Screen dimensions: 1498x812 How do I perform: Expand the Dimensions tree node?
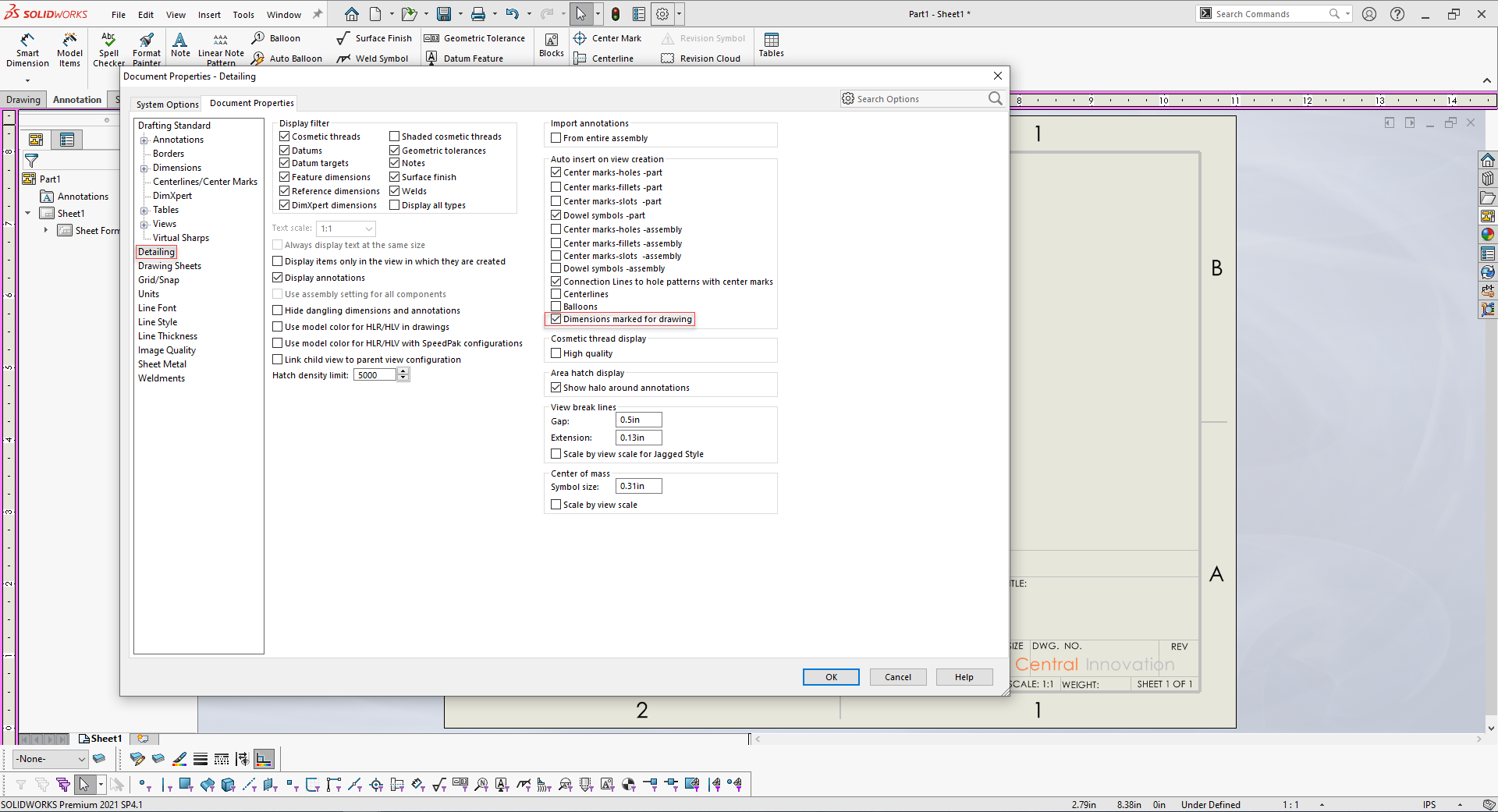[144, 168]
